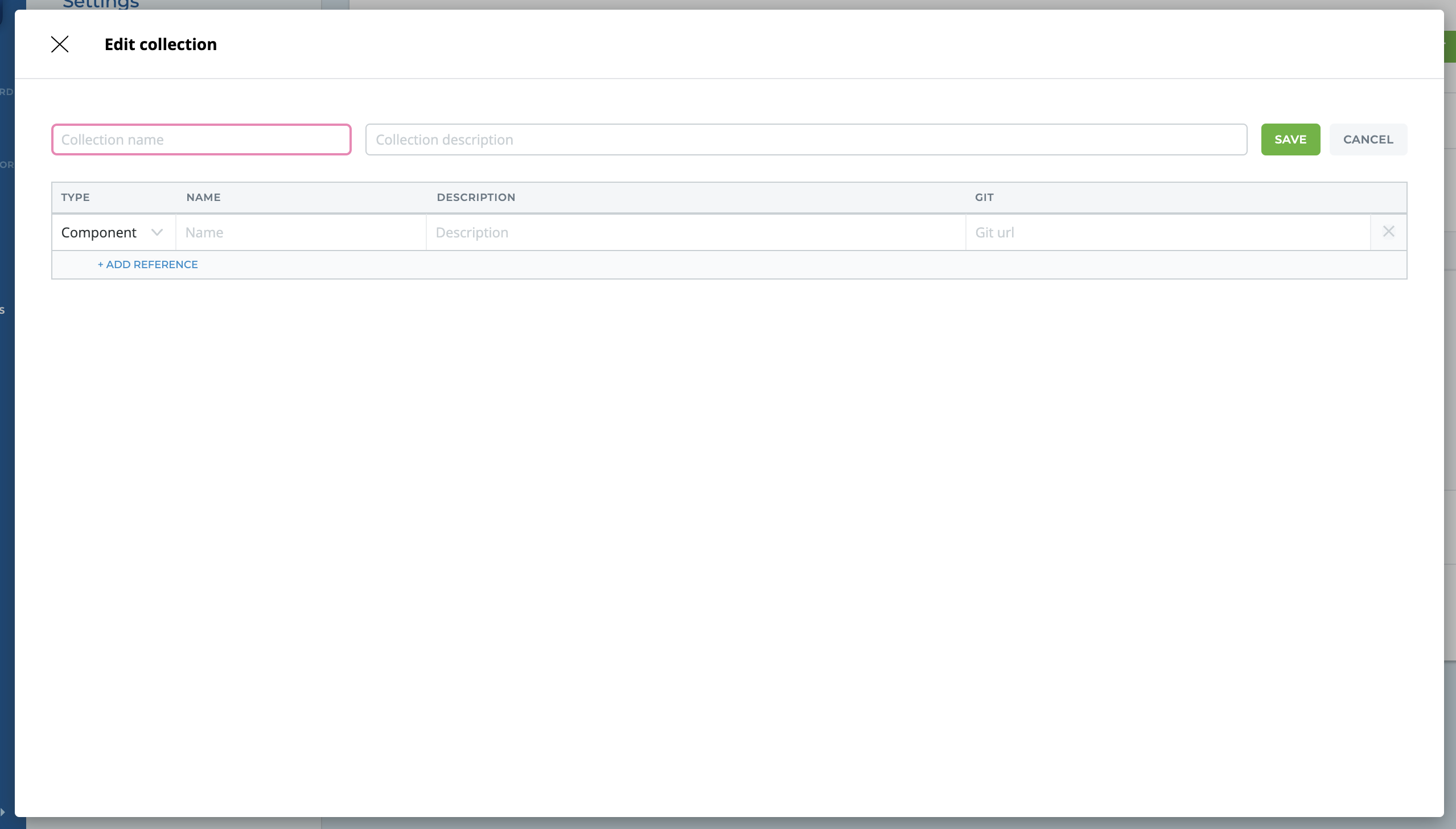
Task: Click the NAME column header
Action: click(x=203, y=198)
